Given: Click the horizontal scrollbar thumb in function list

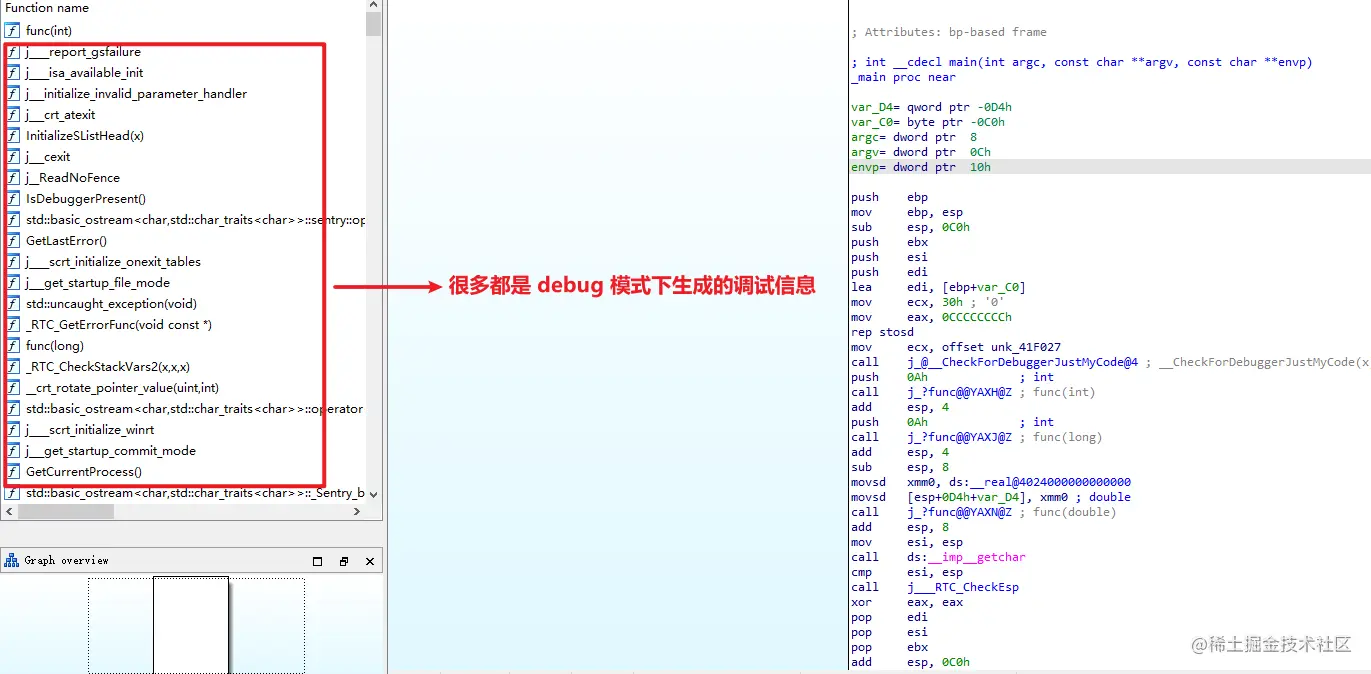Looking at the screenshot, I should (65, 511).
